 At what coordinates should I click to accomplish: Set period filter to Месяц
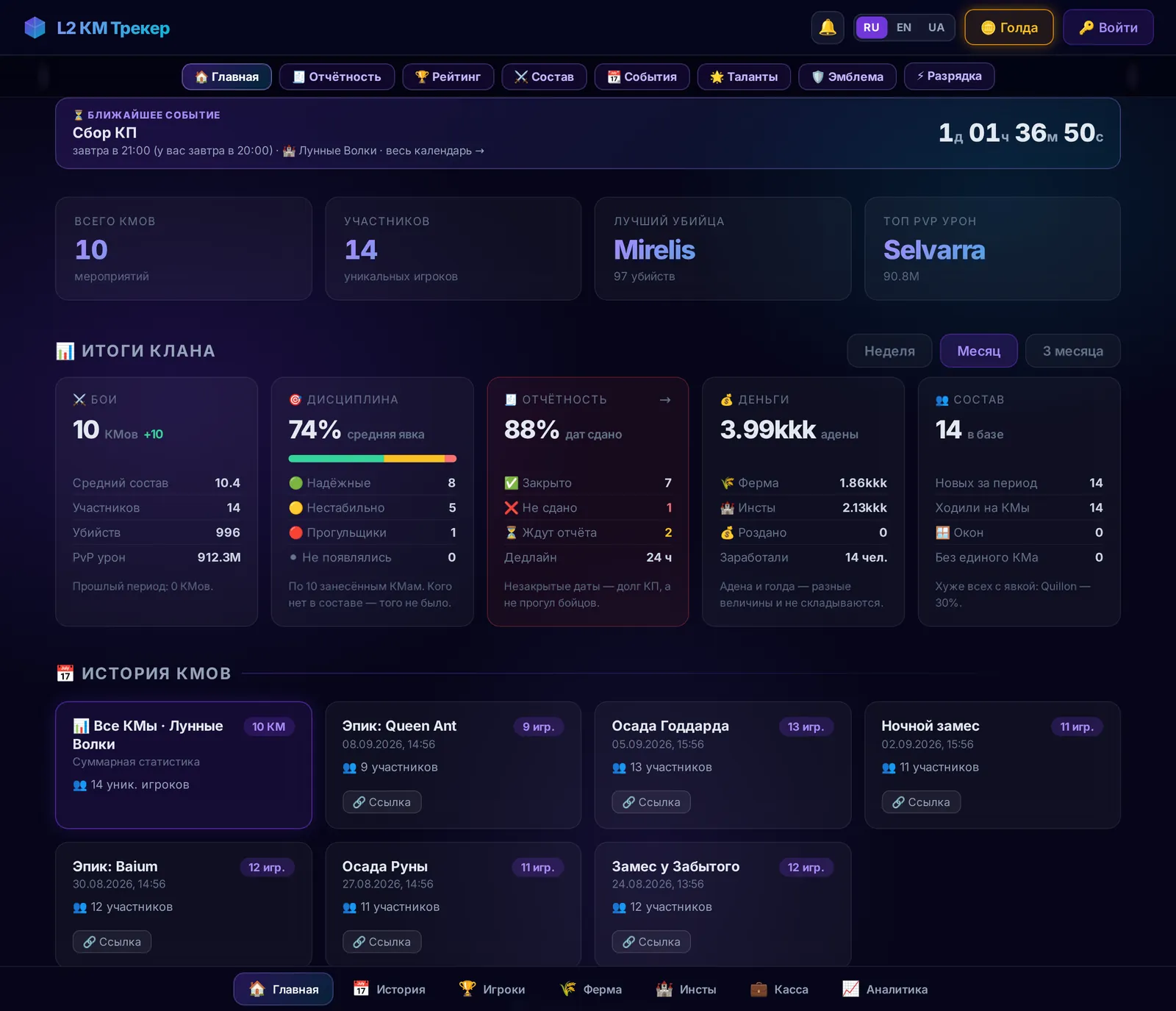click(979, 351)
